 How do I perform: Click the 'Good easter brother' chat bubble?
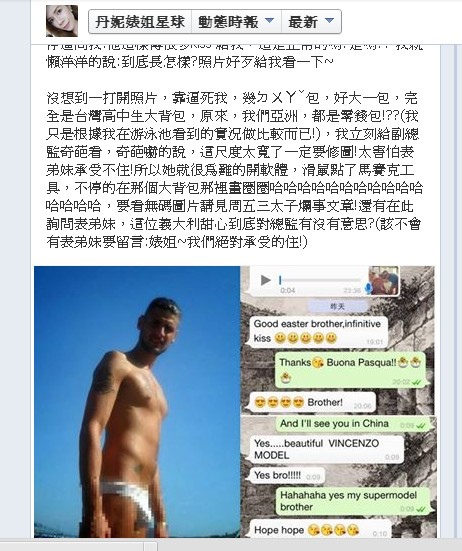(318, 331)
